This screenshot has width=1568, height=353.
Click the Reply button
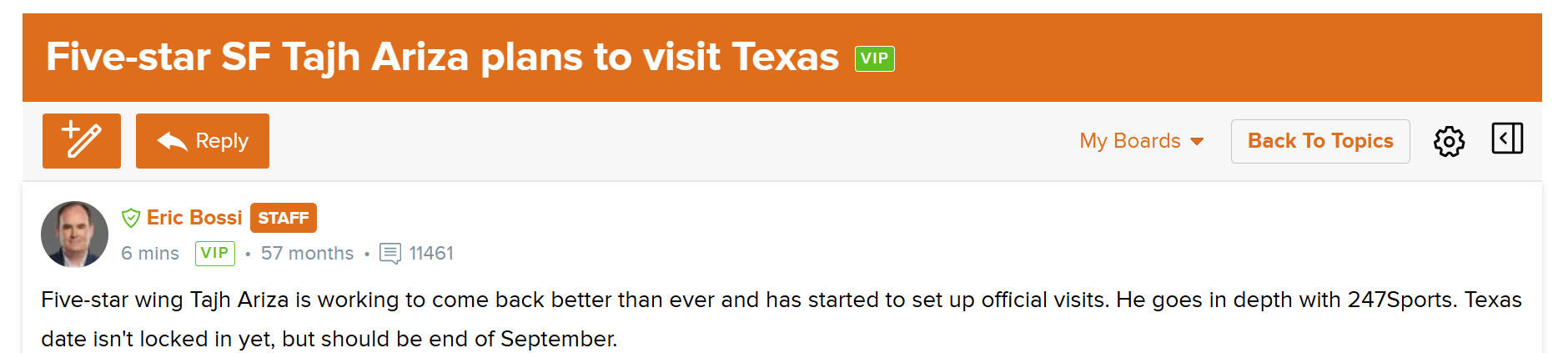(x=203, y=141)
